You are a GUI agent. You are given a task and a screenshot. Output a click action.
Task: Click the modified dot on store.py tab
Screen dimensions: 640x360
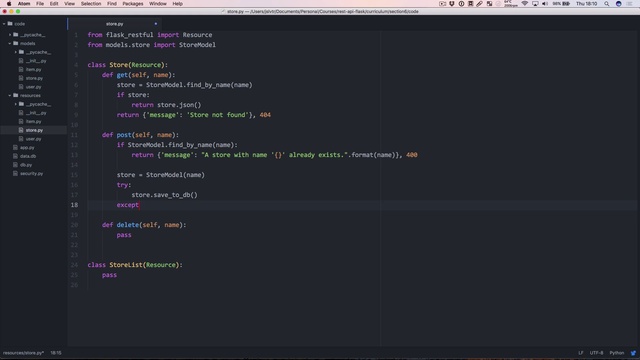tap(156, 24)
